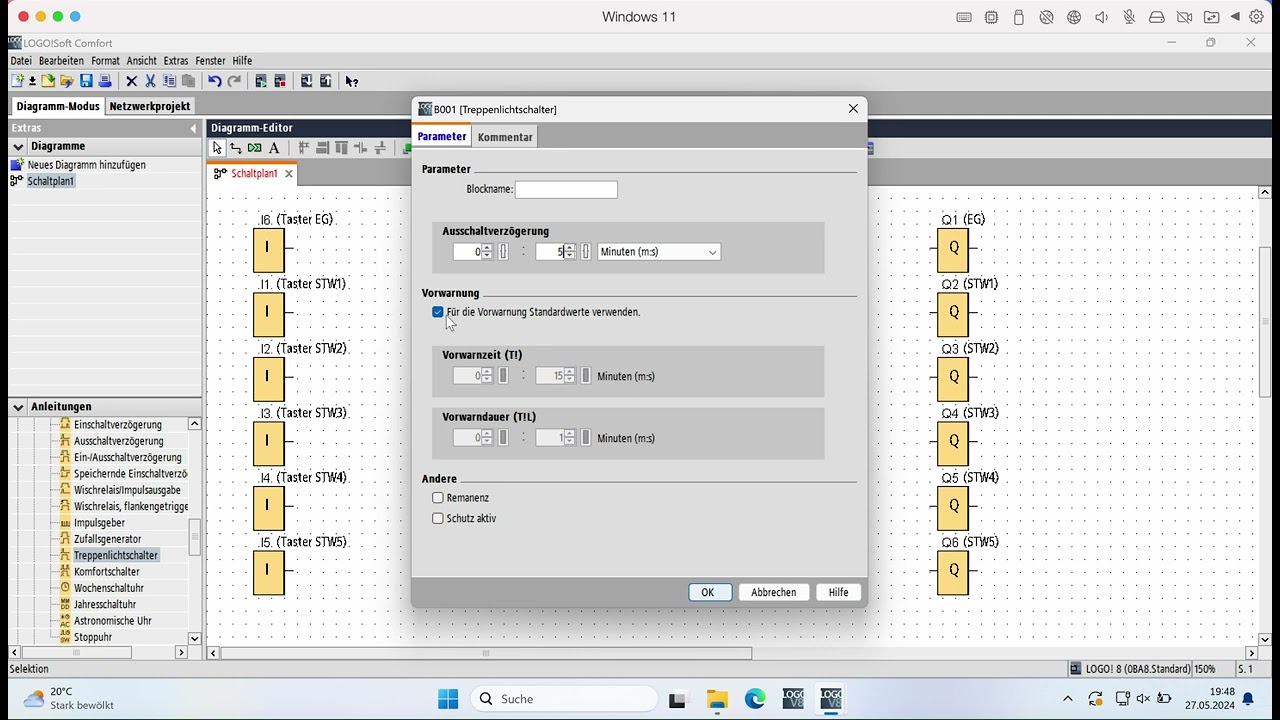Click LOGO to PC upload icon
Screen dimensions: 1280x720
pyautogui.click(x=326, y=81)
